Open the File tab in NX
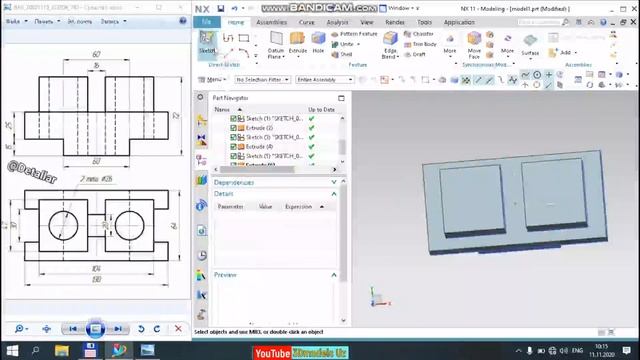The image size is (640, 360). point(207,22)
